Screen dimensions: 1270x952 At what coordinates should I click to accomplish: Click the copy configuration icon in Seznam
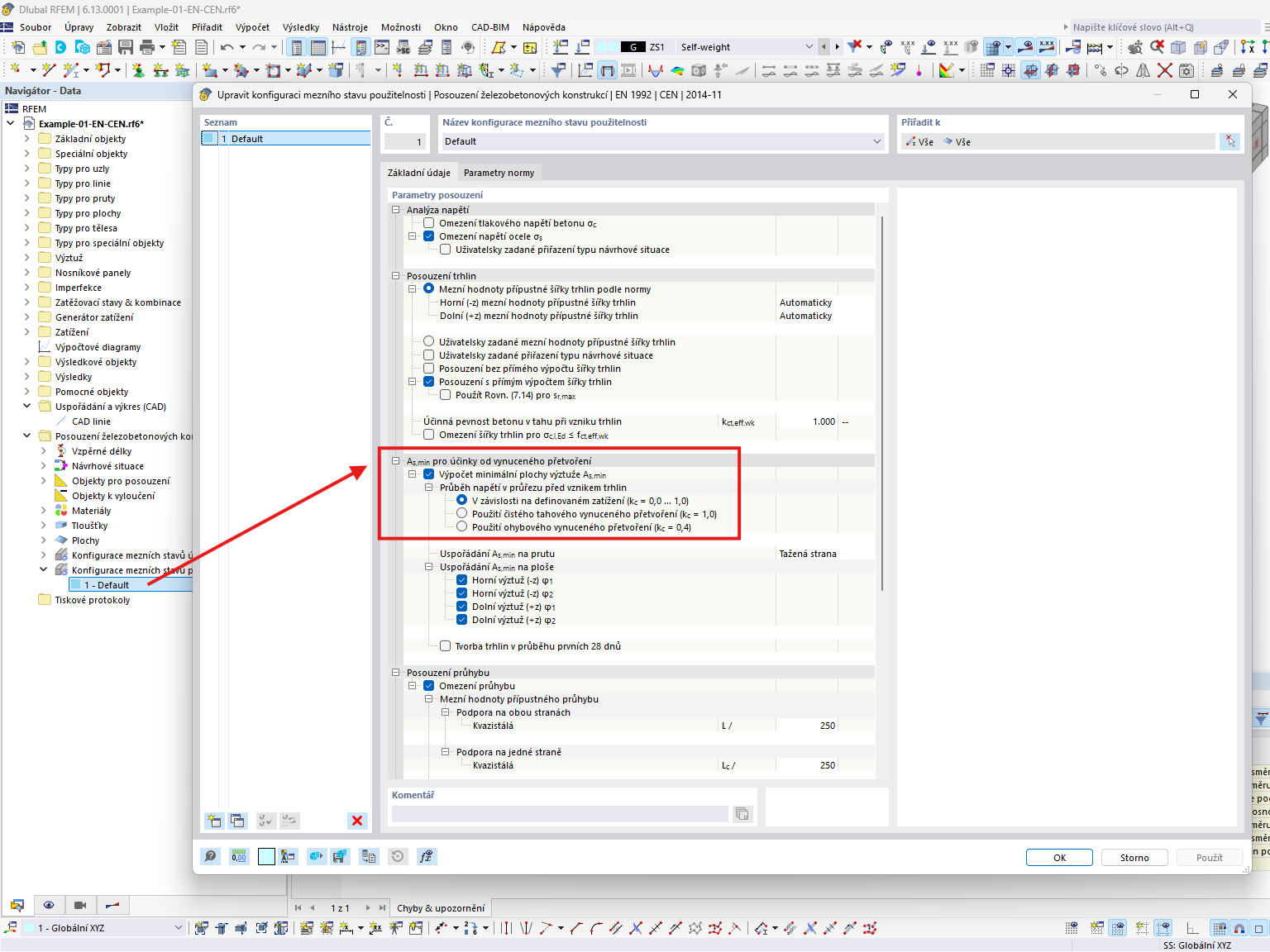click(238, 821)
